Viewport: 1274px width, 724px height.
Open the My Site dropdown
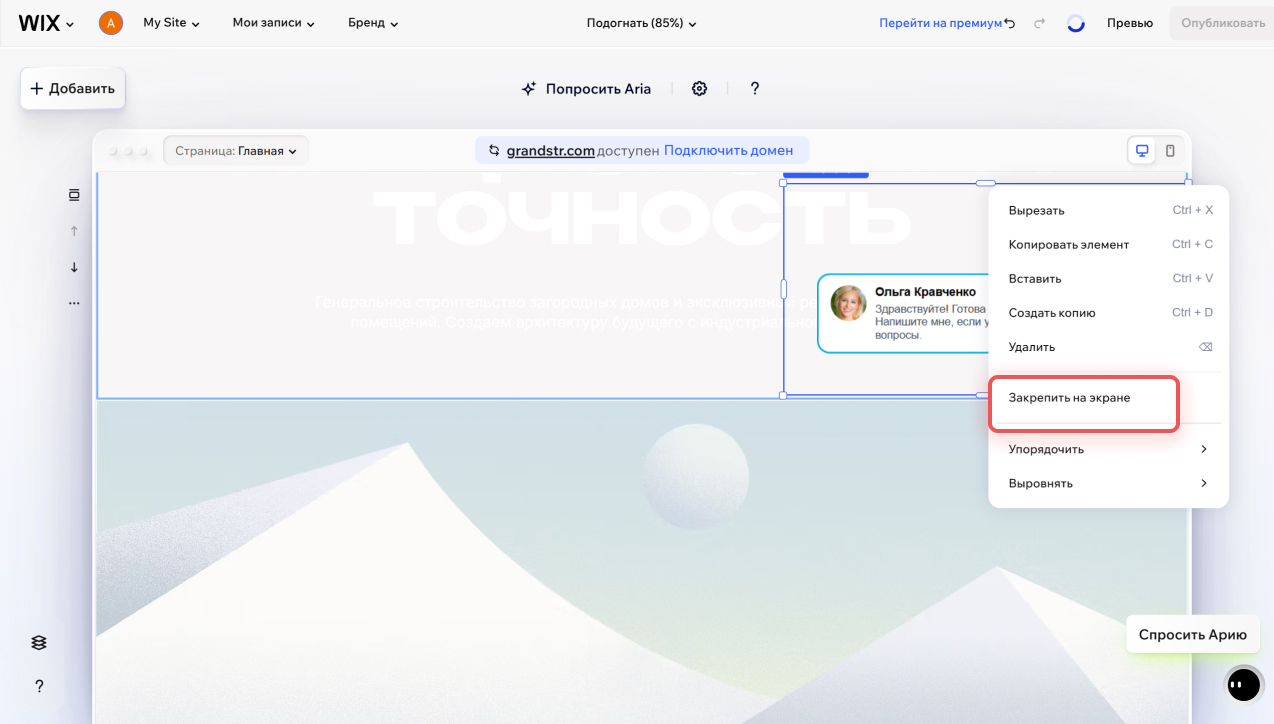pyautogui.click(x=171, y=23)
